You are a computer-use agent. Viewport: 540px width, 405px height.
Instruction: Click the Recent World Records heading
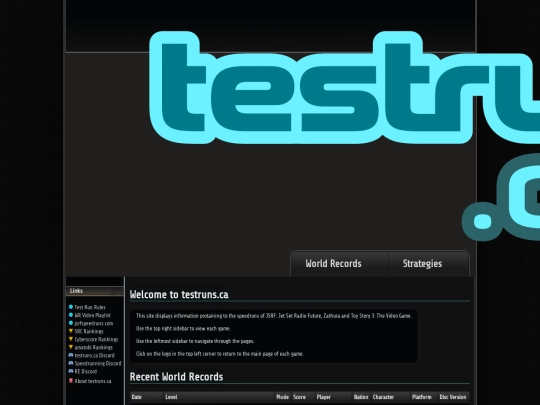click(176, 377)
